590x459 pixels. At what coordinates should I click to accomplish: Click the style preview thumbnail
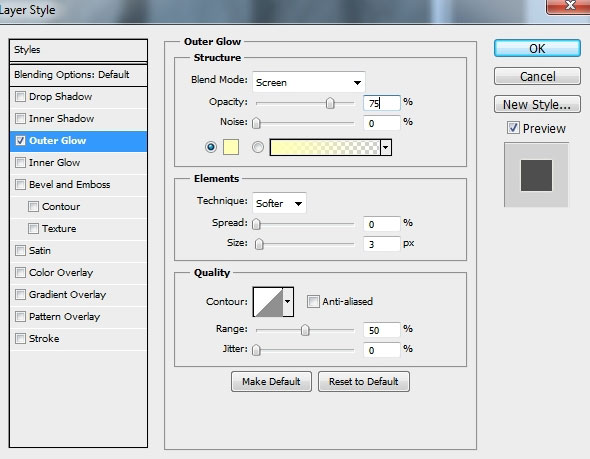[x=536, y=175]
